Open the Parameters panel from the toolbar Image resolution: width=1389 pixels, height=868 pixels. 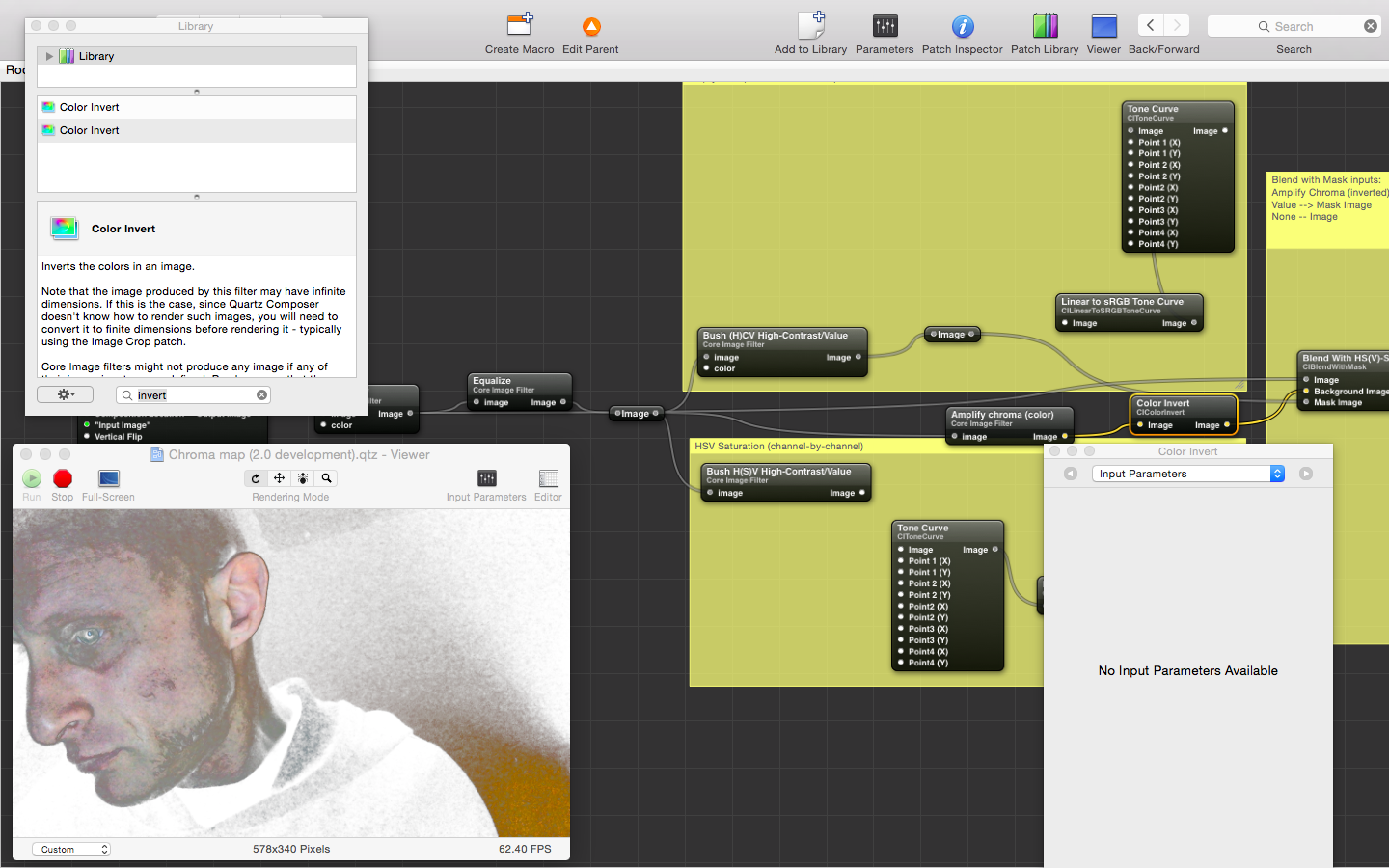pos(885,26)
